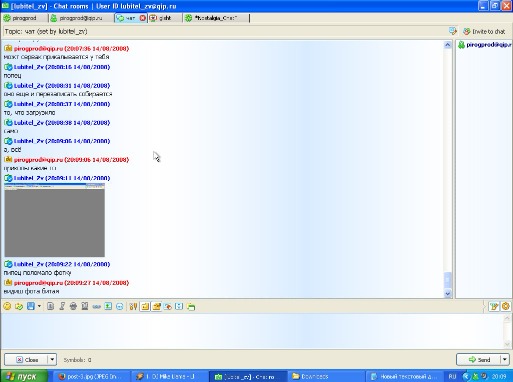Screen dimensions: 513x382
Task: Click the green up-arrow toolbar icon
Action: pos(108,306)
